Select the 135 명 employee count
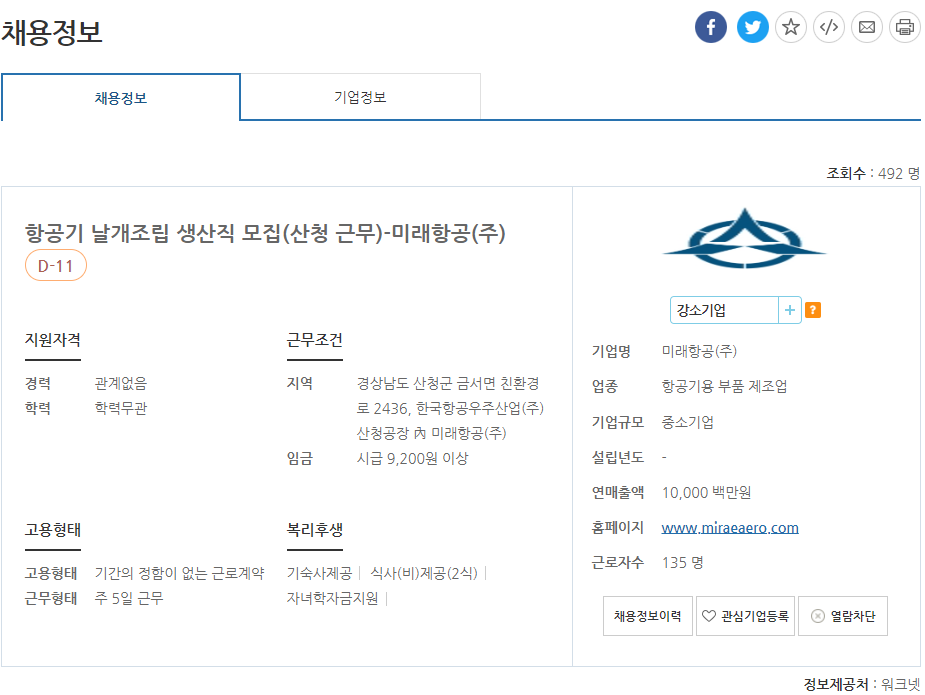Viewport: 925px width, 695px height. (682, 563)
